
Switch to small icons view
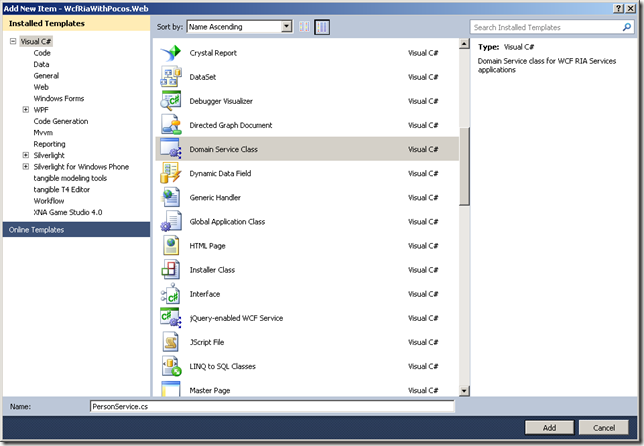click(x=304, y=27)
